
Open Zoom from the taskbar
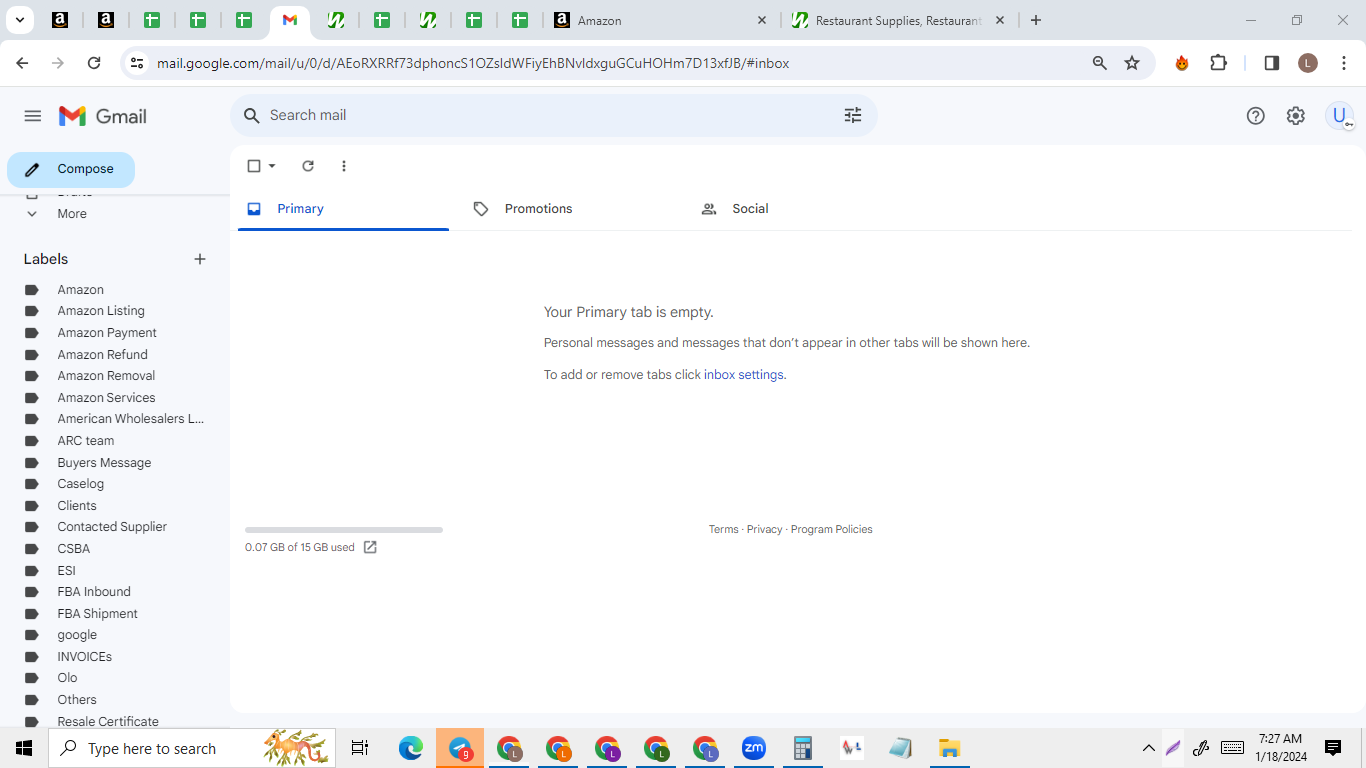click(753, 748)
